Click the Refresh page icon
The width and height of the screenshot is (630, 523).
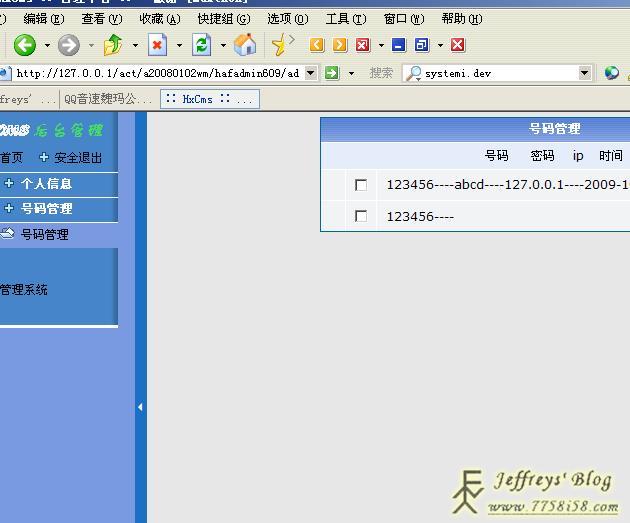[x=201, y=45]
